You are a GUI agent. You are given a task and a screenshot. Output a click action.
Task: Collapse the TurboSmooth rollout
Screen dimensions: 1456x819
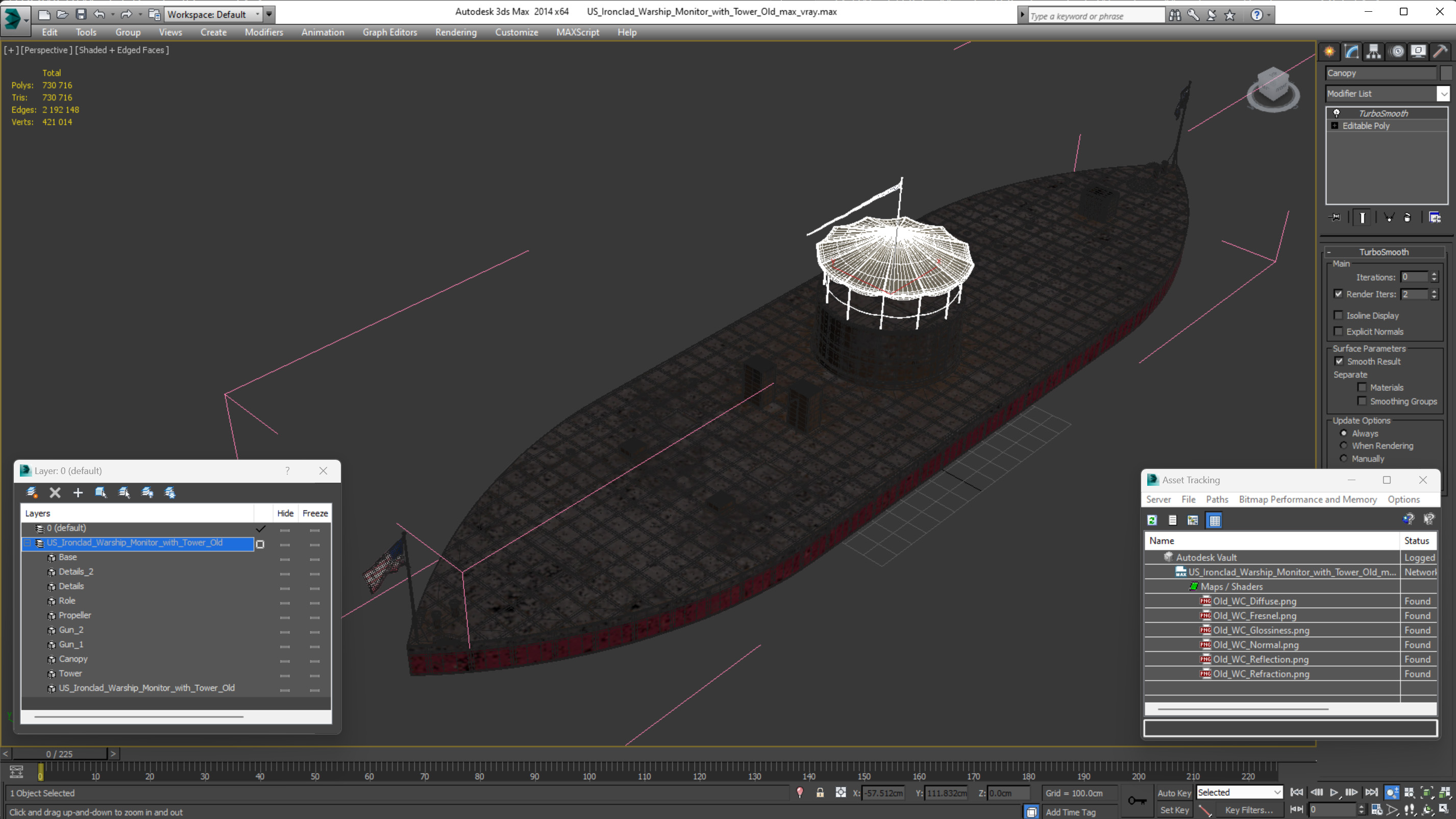(1329, 252)
